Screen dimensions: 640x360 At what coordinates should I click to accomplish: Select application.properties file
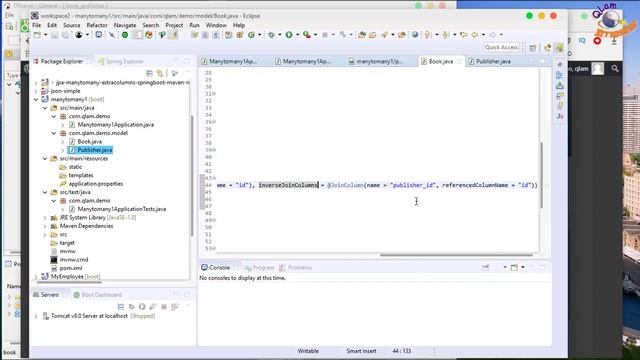coord(96,184)
